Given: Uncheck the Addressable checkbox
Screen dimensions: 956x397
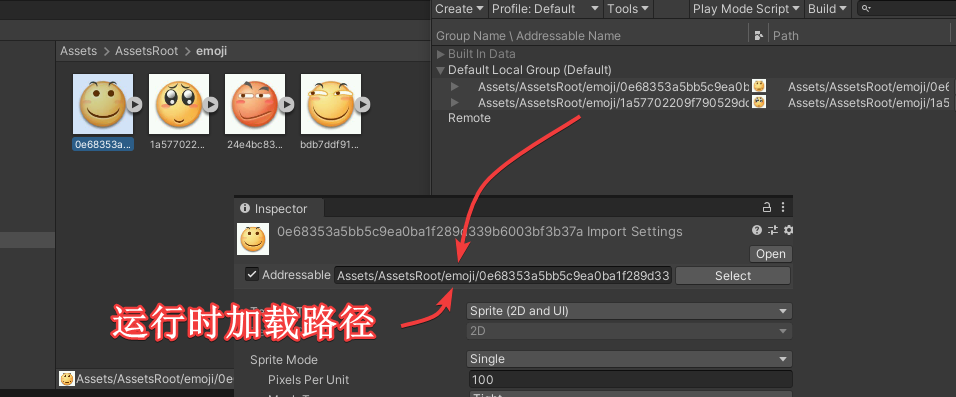Looking at the screenshot, I should pos(252,274).
